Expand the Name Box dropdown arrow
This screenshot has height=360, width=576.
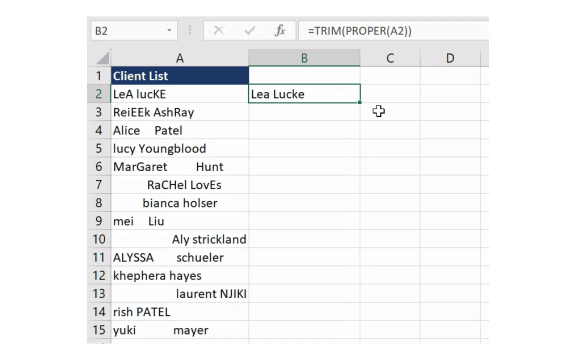[x=169, y=30]
